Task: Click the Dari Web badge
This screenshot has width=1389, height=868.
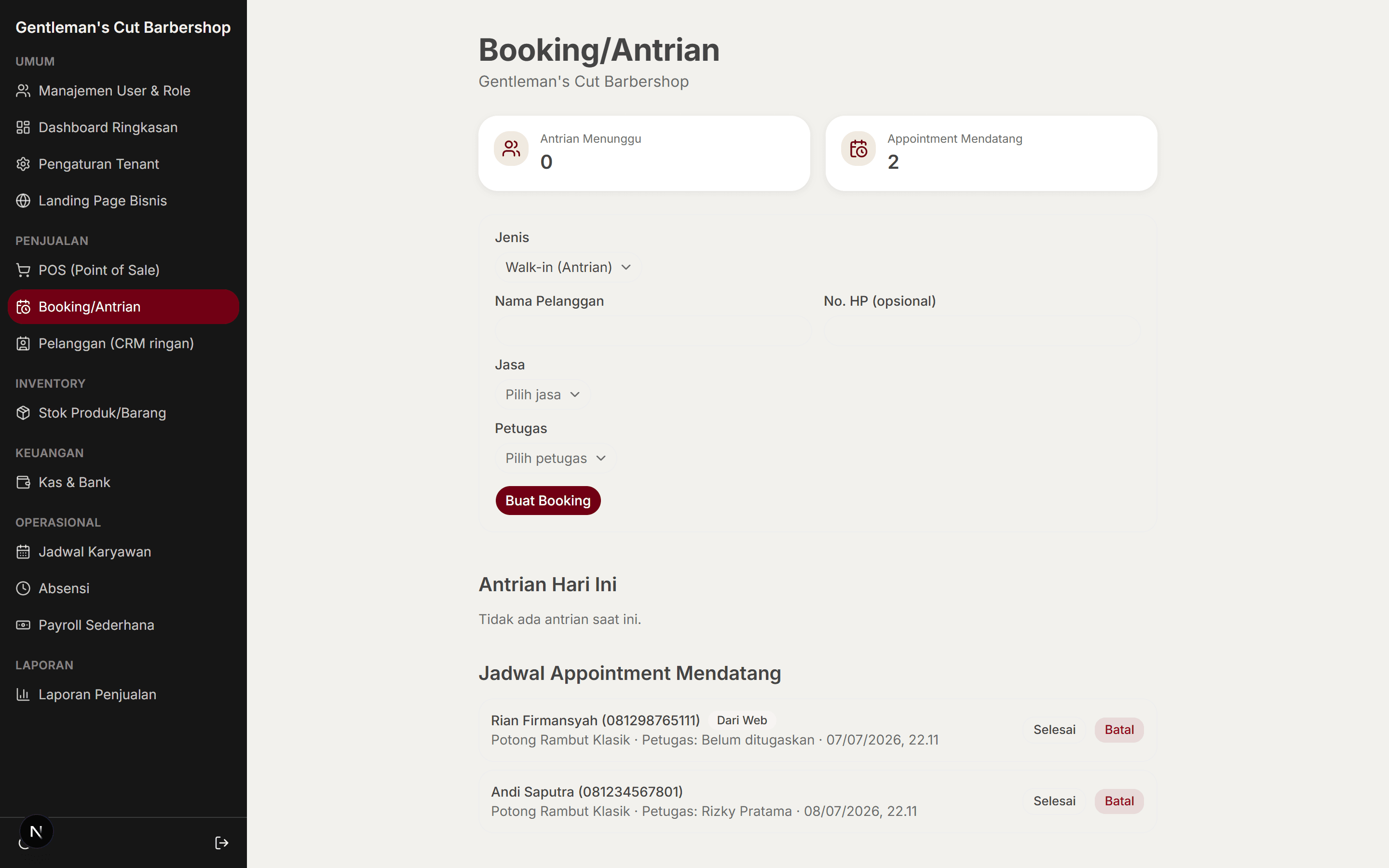Action: click(742, 720)
